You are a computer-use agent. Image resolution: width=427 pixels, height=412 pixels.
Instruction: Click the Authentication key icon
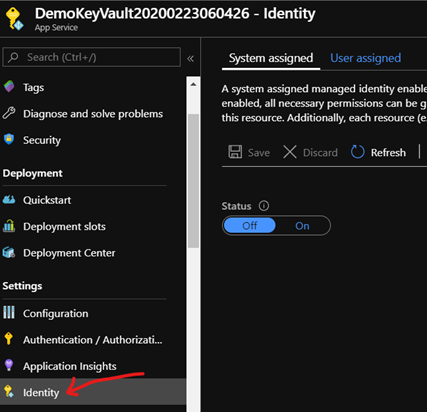(9, 338)
